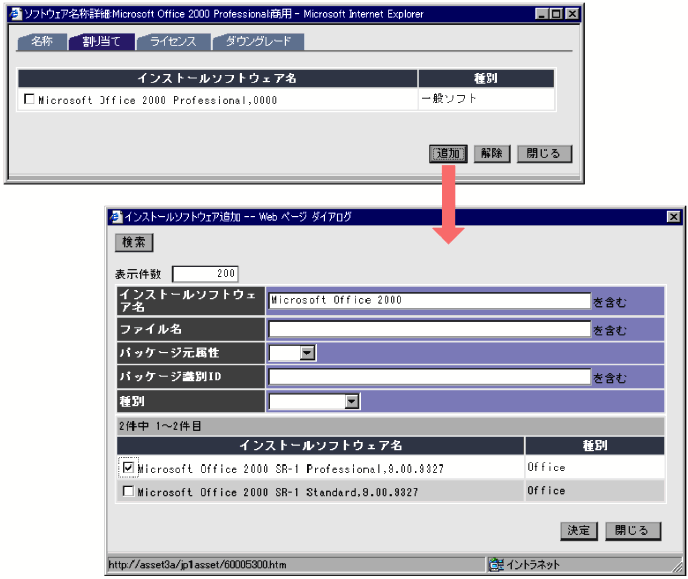Minimize the software name detail window
The width and height of the screenshot is (688, 579).
pos(542,14)
